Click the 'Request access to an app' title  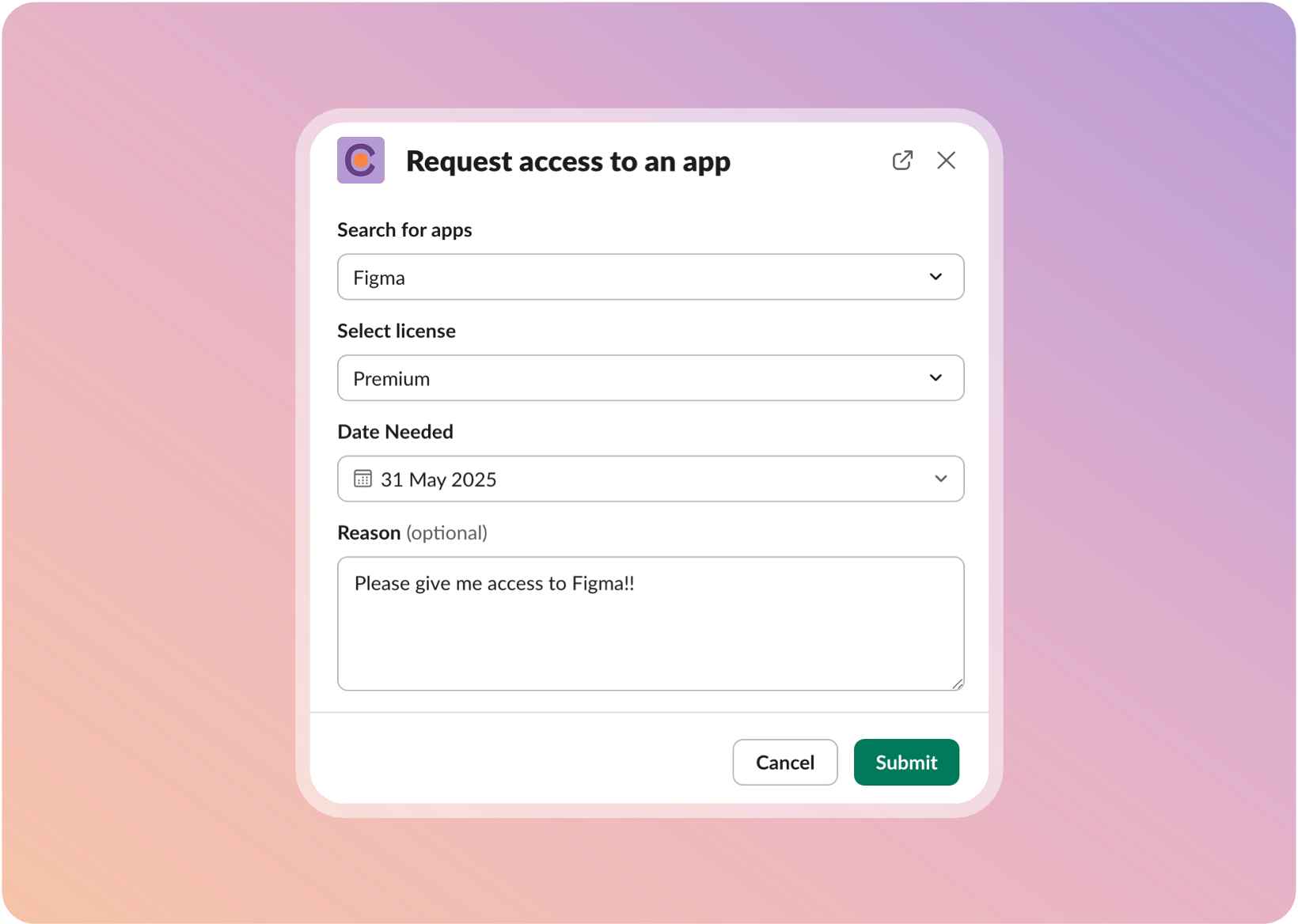click(568, 162)
